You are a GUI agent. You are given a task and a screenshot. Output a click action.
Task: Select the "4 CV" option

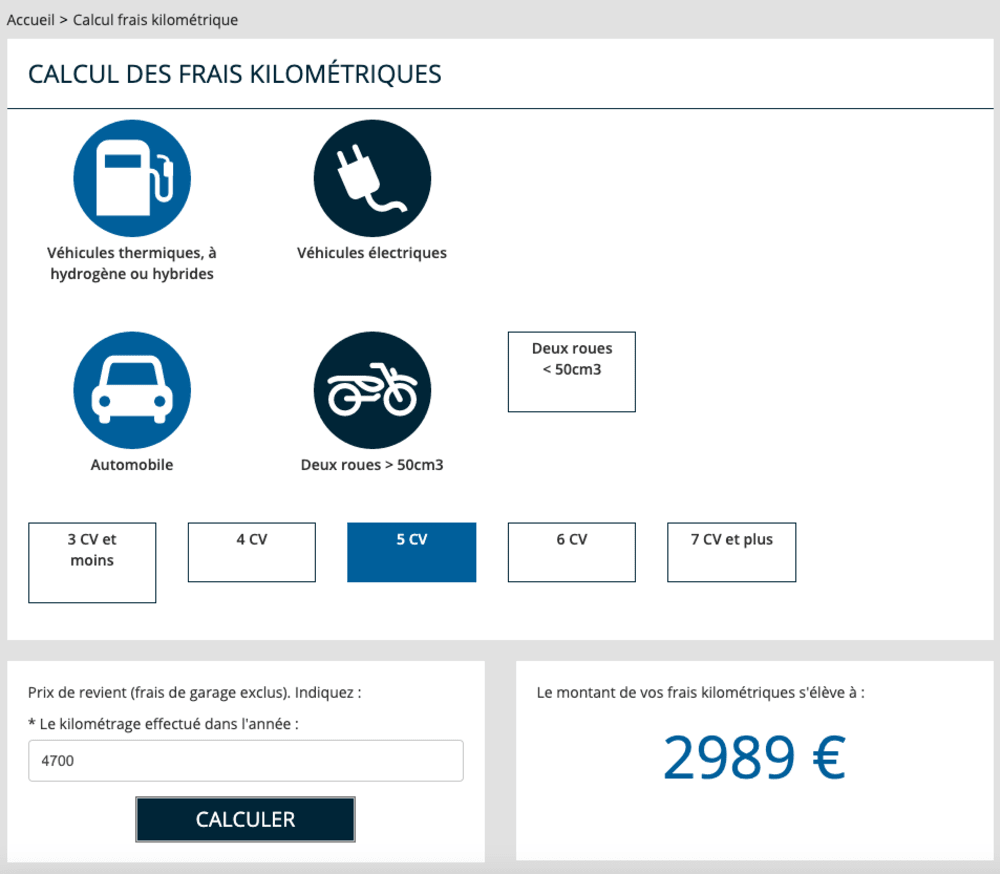[251, 552]
